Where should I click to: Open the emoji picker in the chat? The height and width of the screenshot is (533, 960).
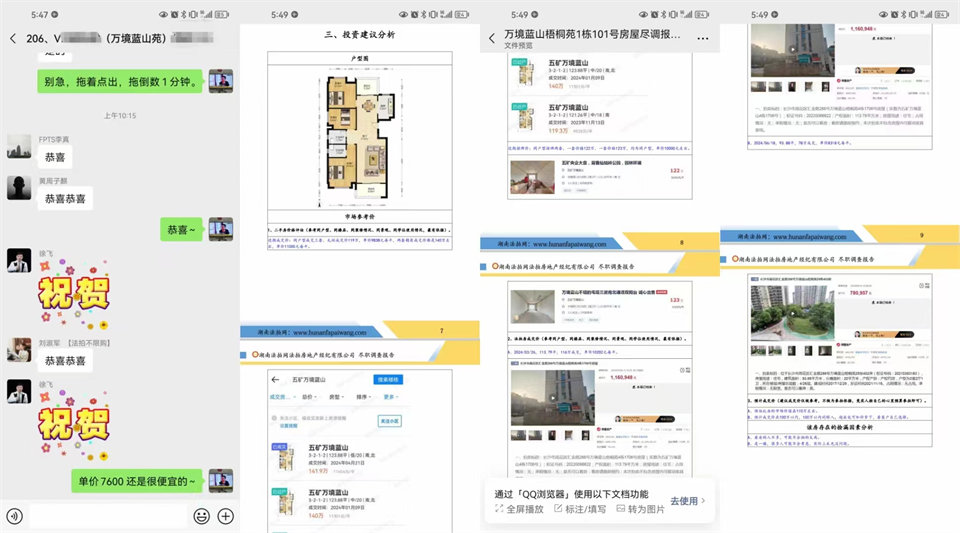pos(201,516)
